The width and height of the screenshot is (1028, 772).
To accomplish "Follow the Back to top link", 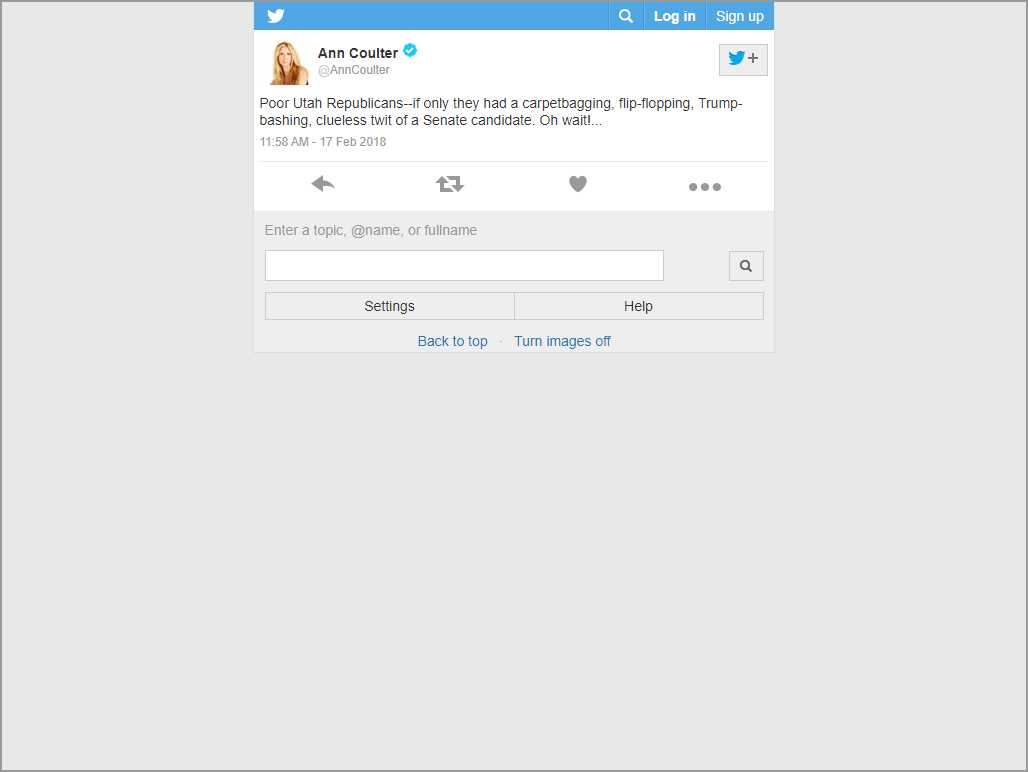I will click(x=452, y=341).
